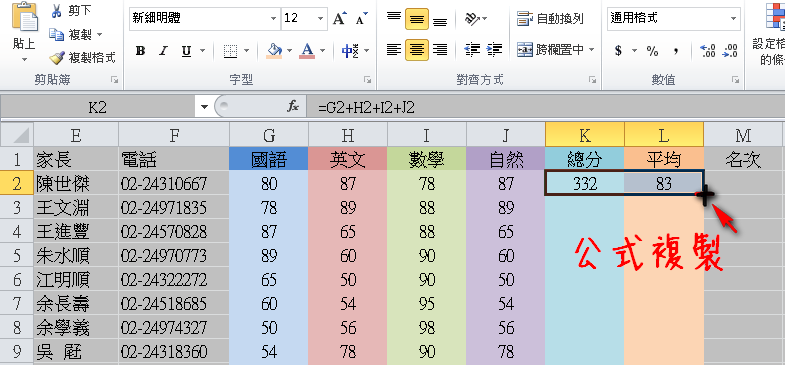The image size is (785, 365).
Task: Click the 國語 header cell
Action: pos(269,159)
